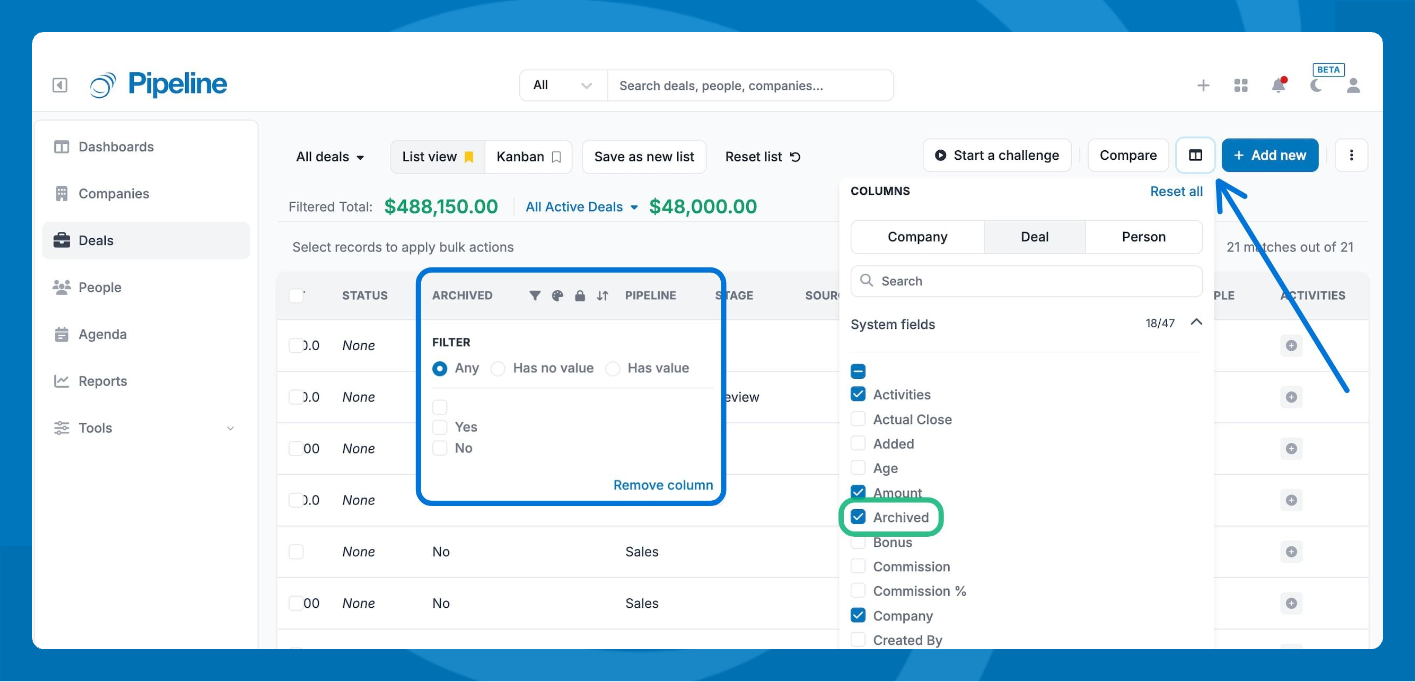
Task: Enable the Commission column checkbox
Action: pyautogui.click(x=858, y=566)
